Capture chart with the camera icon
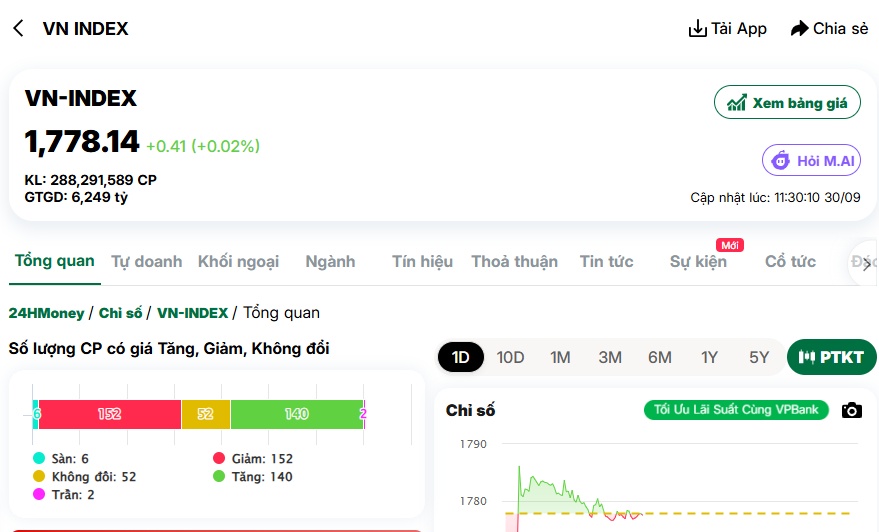 852,410
